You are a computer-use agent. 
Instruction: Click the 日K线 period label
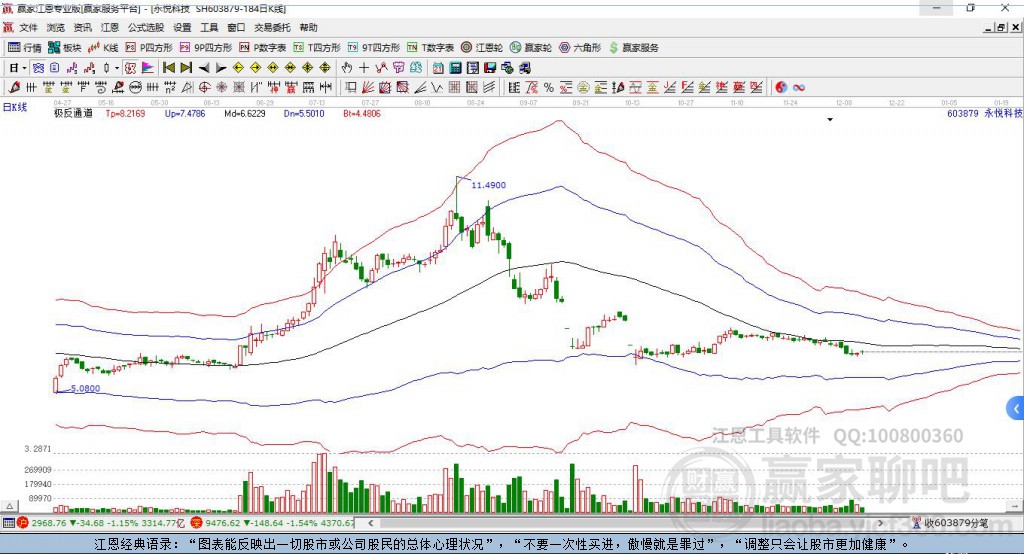[15, 107]
